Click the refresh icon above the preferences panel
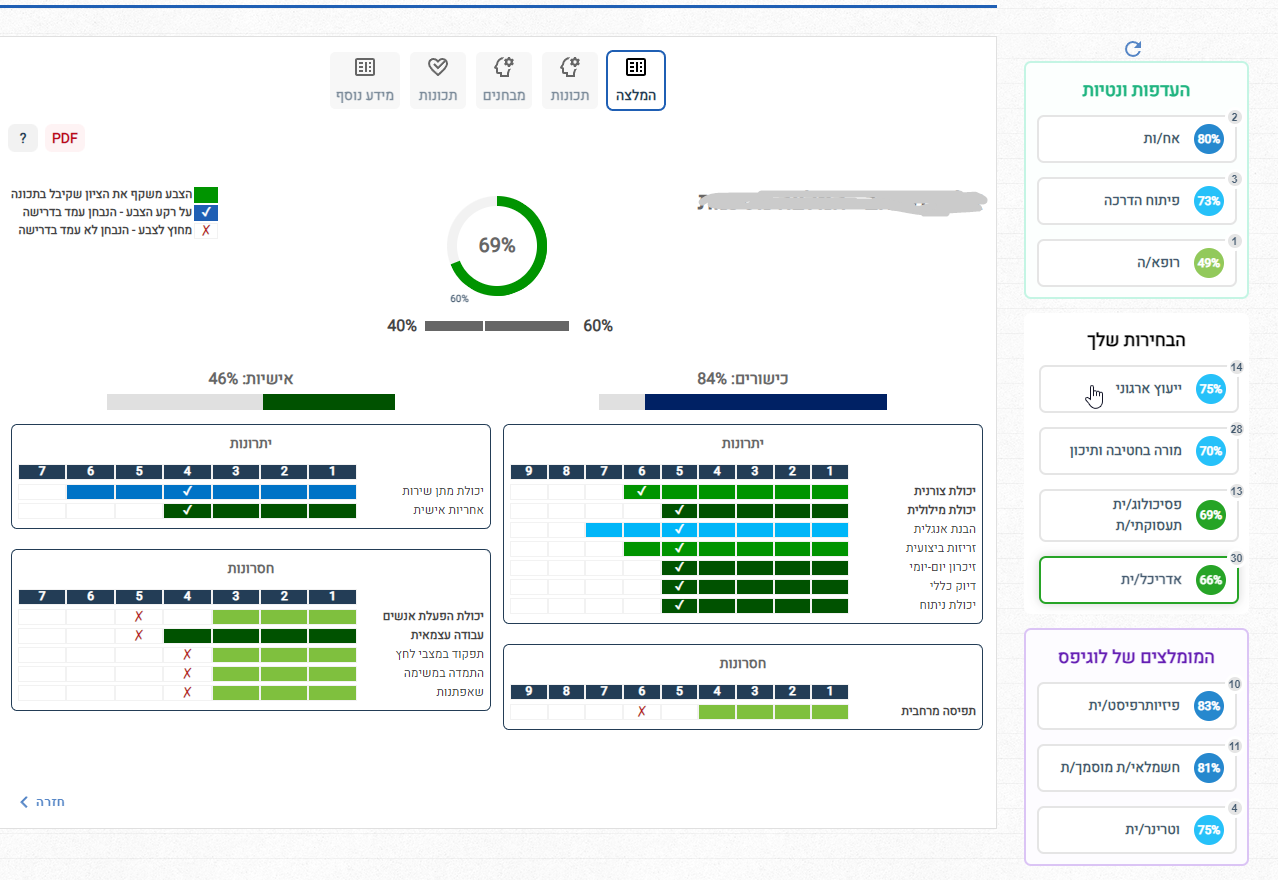This screenshot has height=880, width=1278. click(x=1133, y=49)
